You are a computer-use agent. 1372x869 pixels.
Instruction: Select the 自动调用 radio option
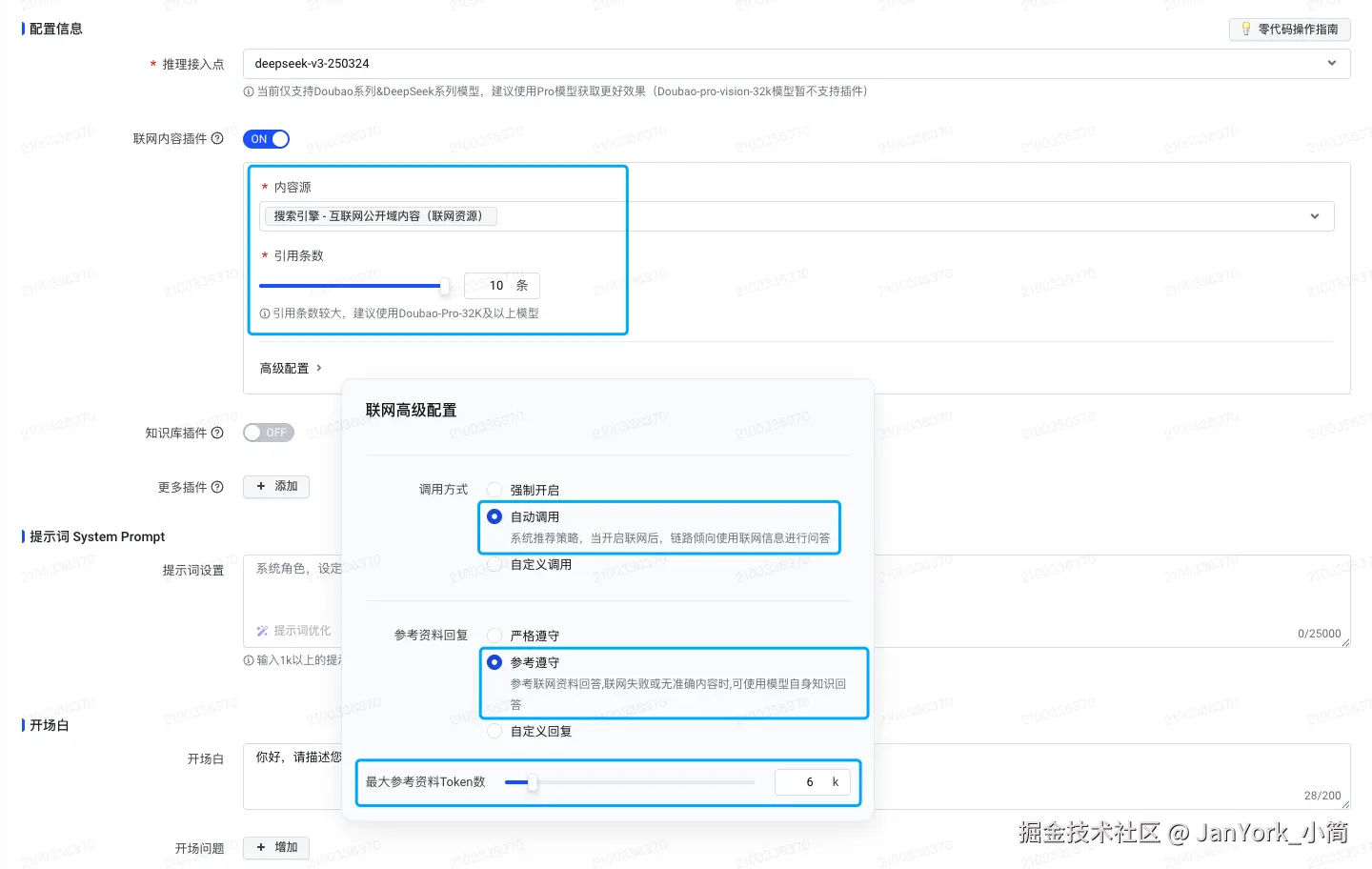pos(494,516)
